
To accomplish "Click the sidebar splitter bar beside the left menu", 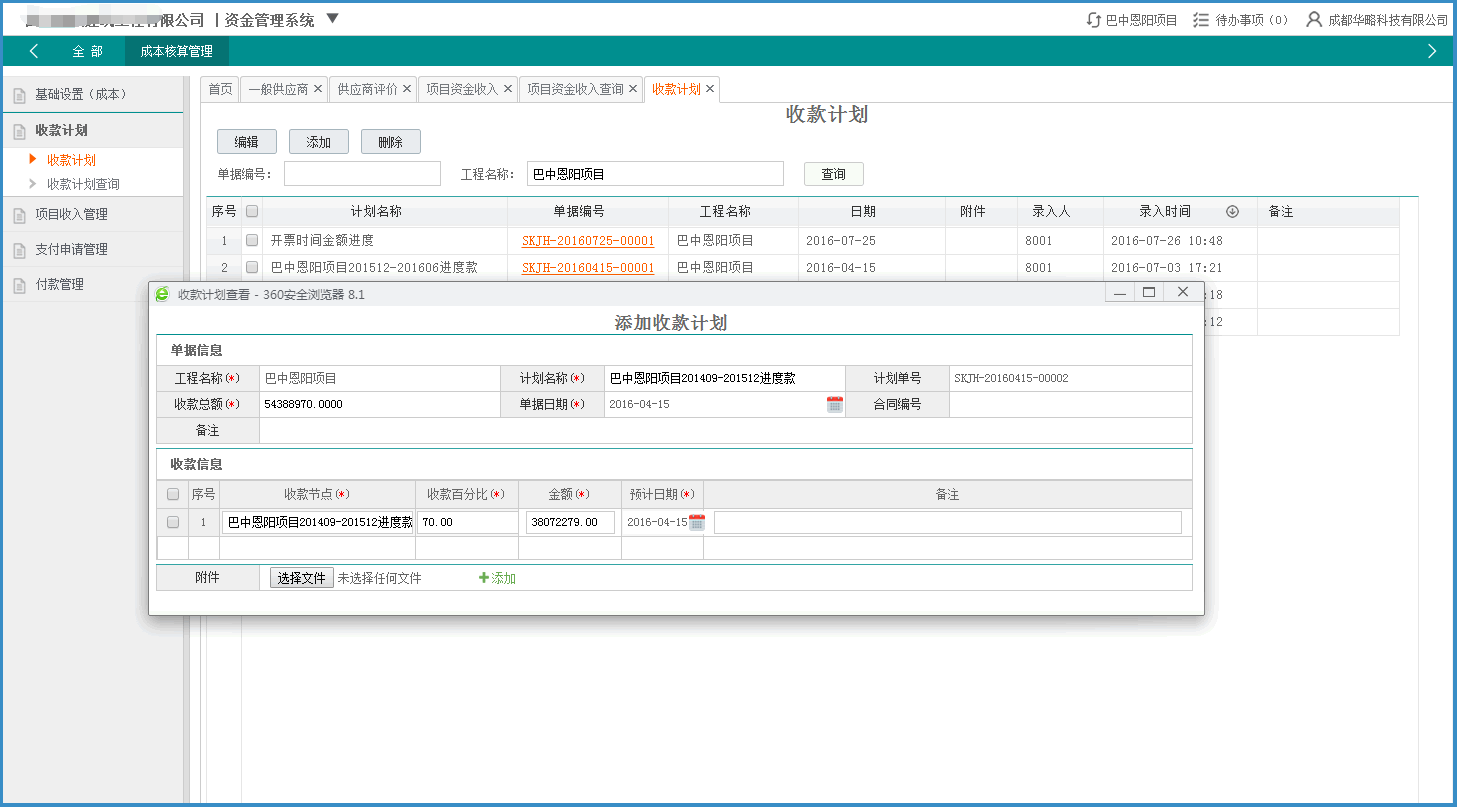I will tap(187, 440).
